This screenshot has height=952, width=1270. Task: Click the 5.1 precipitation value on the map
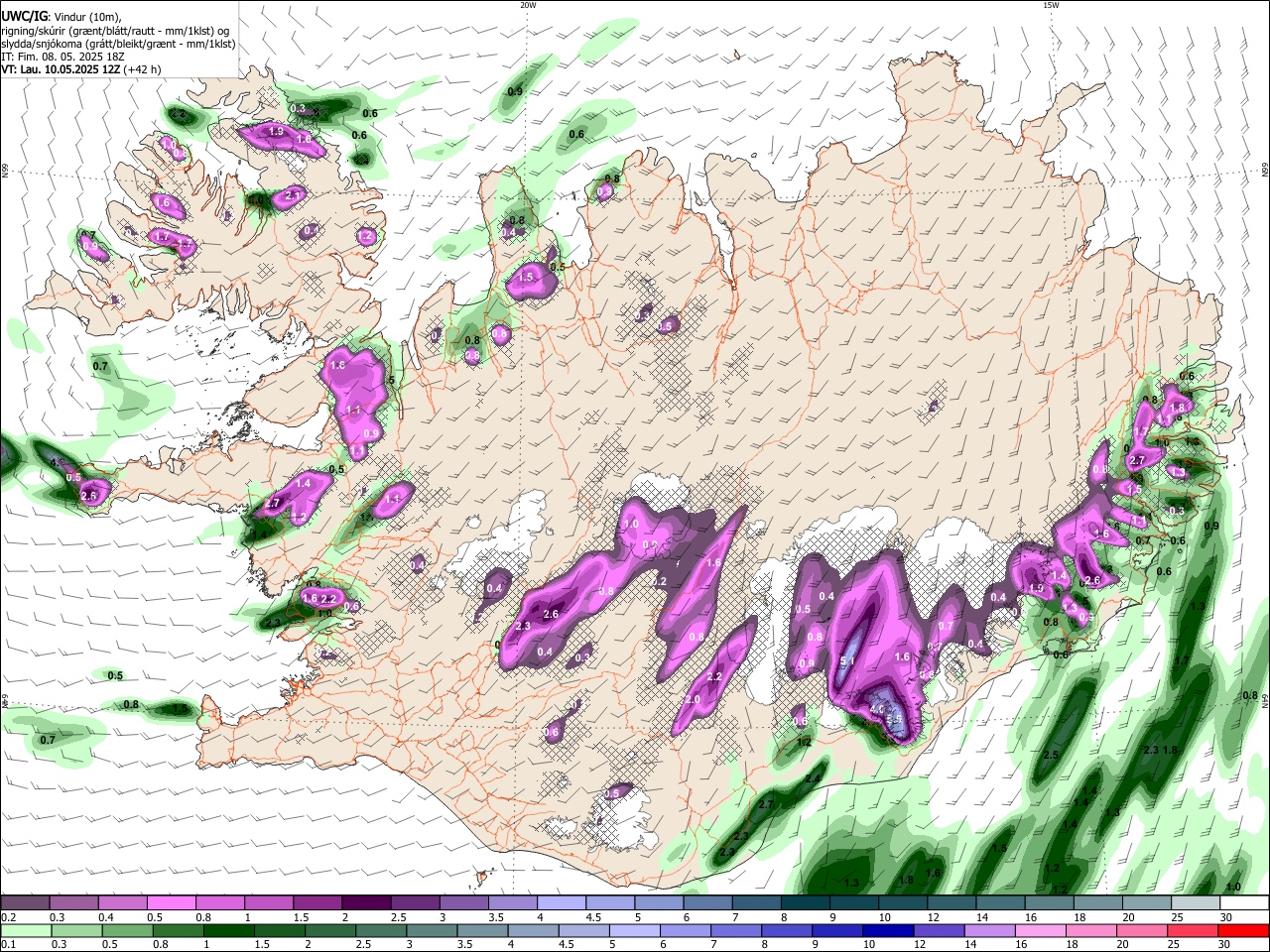pos(847,661)
